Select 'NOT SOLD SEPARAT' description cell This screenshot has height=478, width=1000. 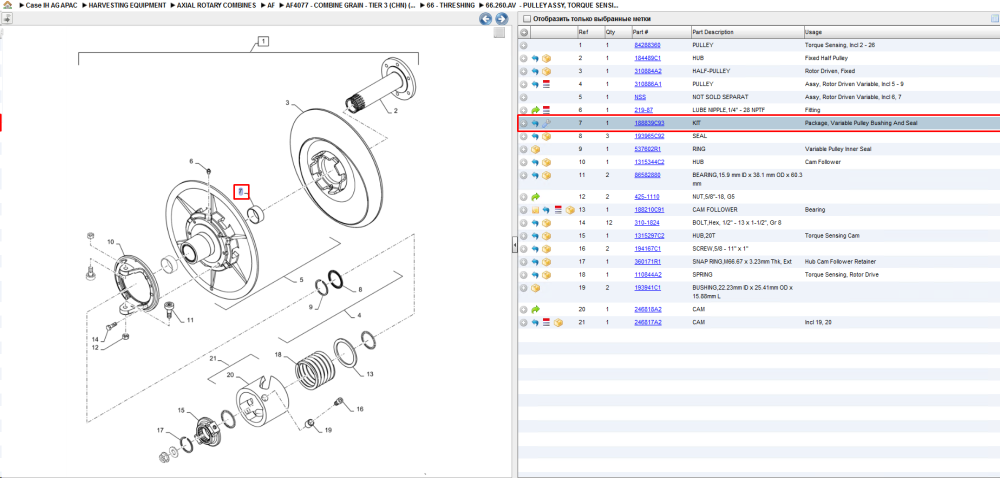coord(720,97)
